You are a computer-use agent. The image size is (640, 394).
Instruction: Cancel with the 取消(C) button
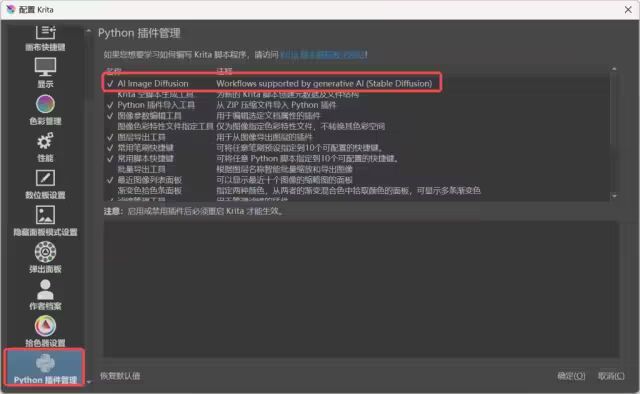pos(611,376)
